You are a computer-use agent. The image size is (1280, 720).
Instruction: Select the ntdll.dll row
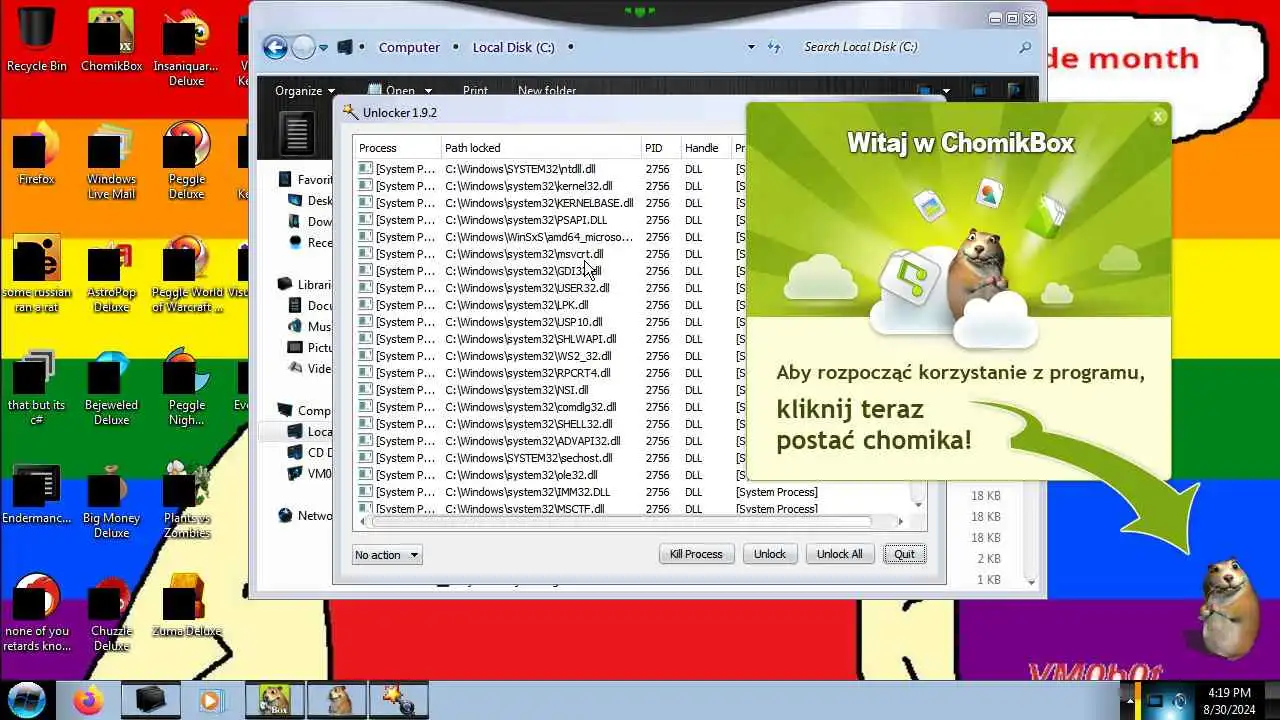click(548, 169)
